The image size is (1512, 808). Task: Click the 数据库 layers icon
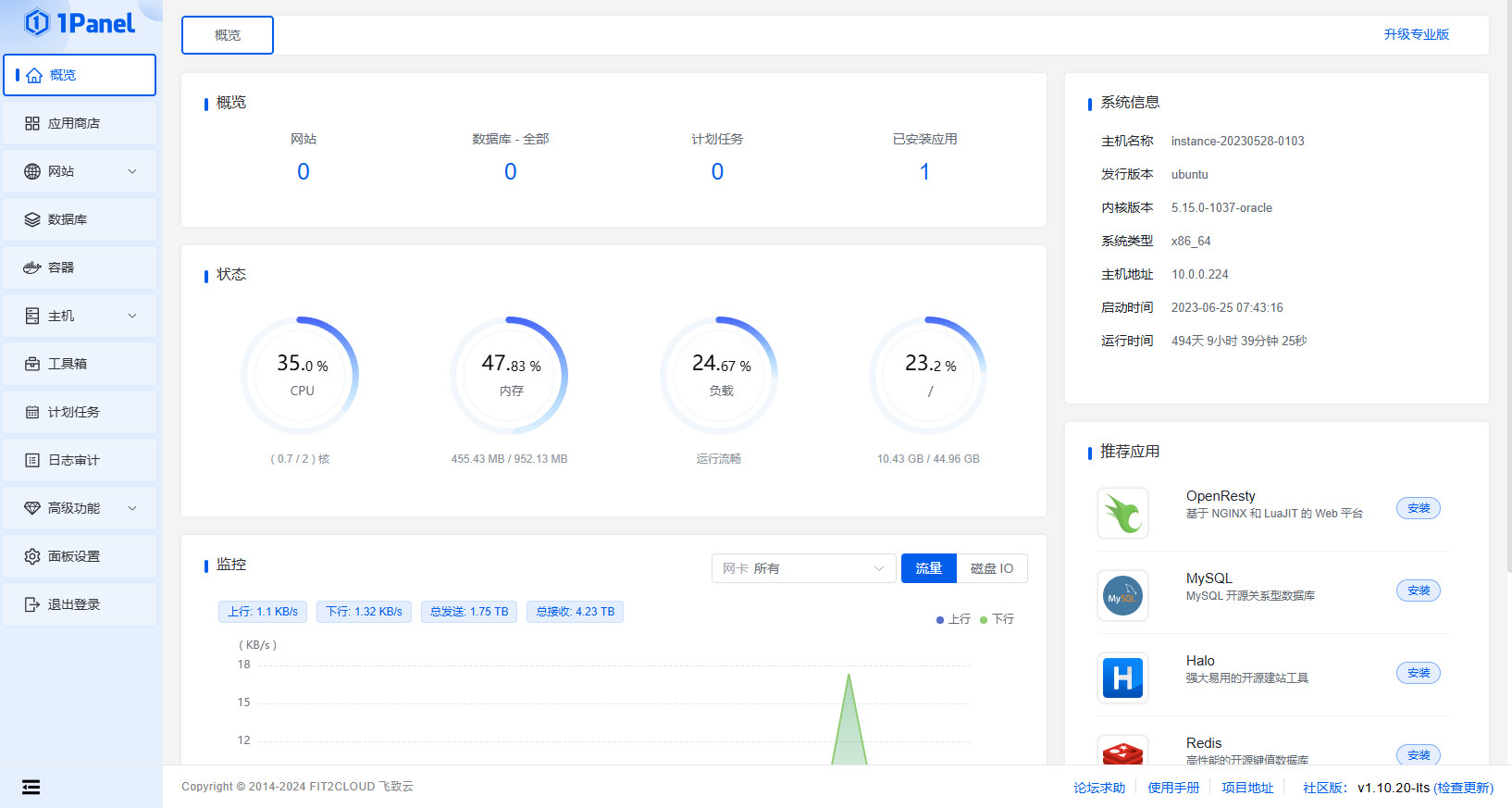click(x=32, y=219)
